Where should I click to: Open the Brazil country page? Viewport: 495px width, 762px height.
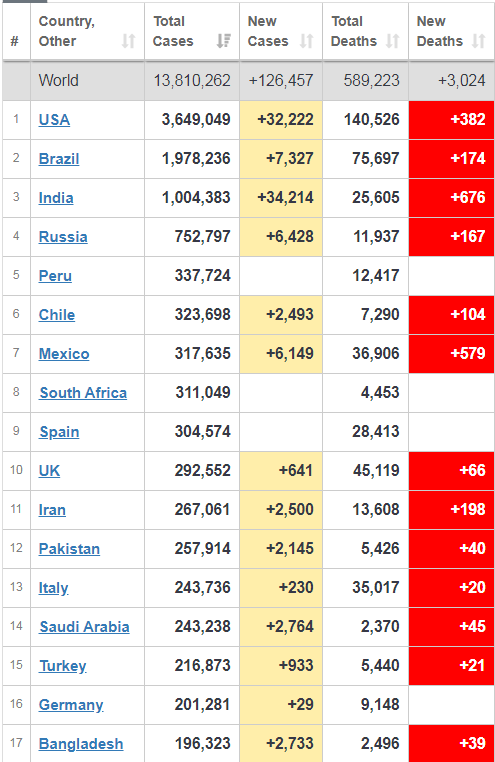tap(59, 159)
